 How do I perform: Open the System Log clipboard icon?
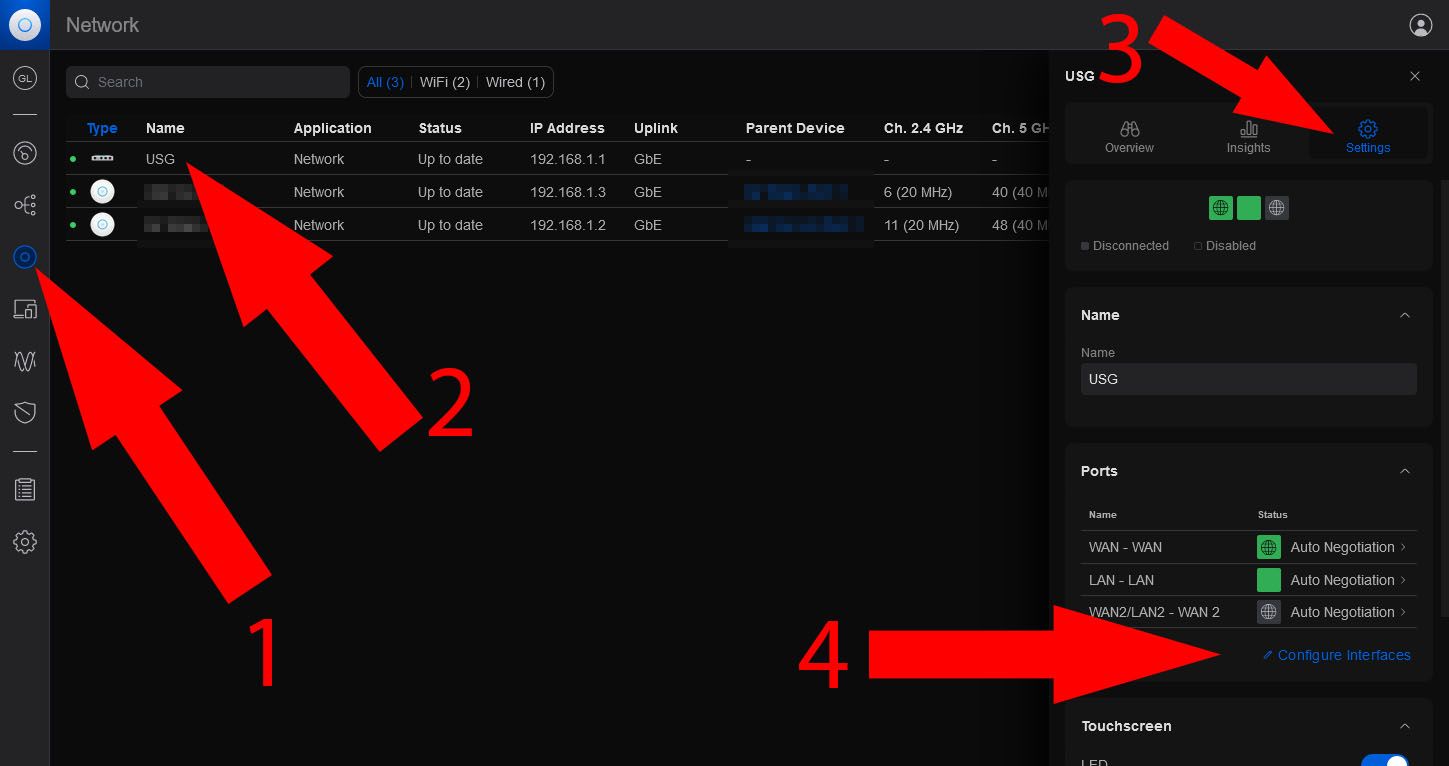coord(25,490)
